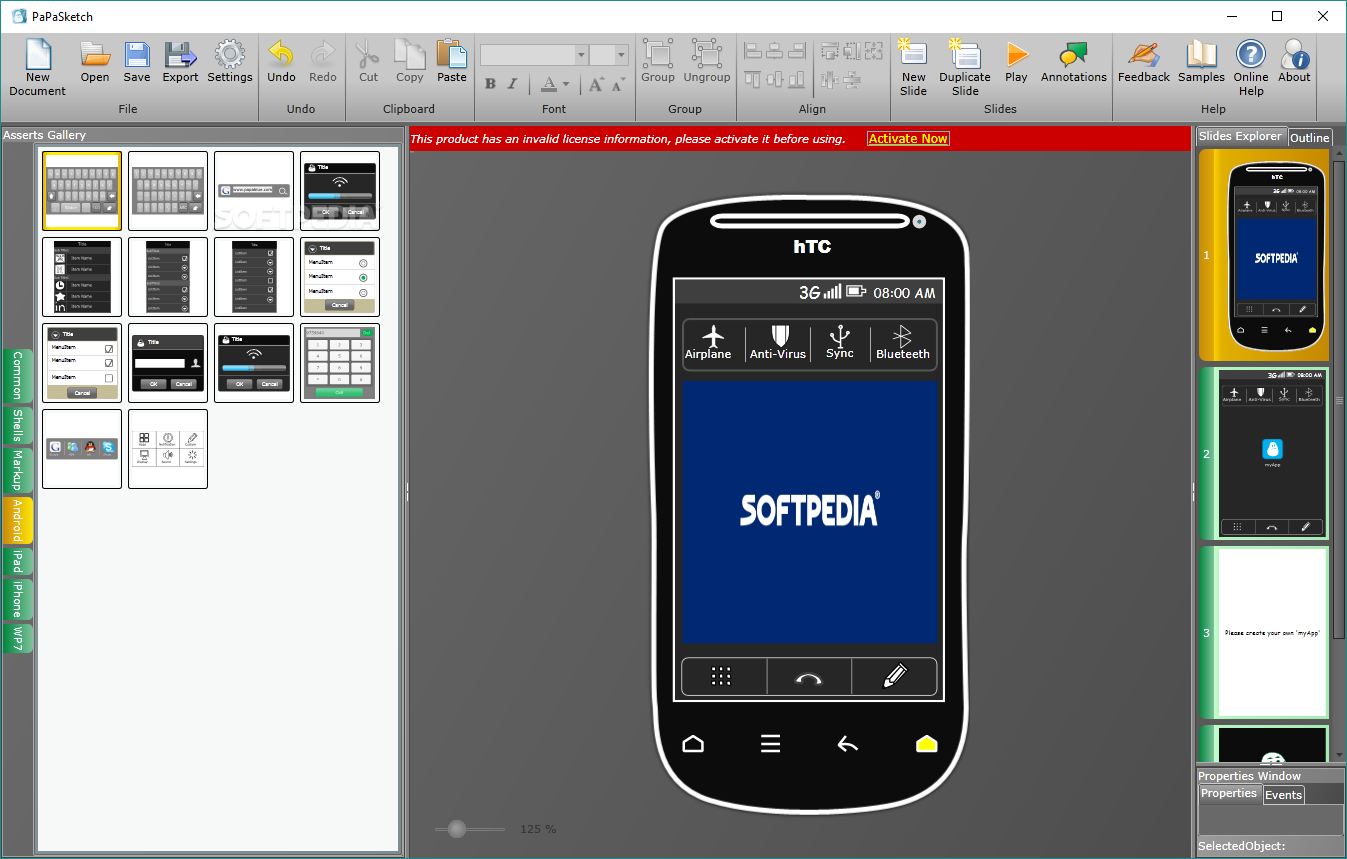The height and width of the screenshot is (859, 1347).
Task: Switch to the Markup assets tab
Action: (18, 470)
